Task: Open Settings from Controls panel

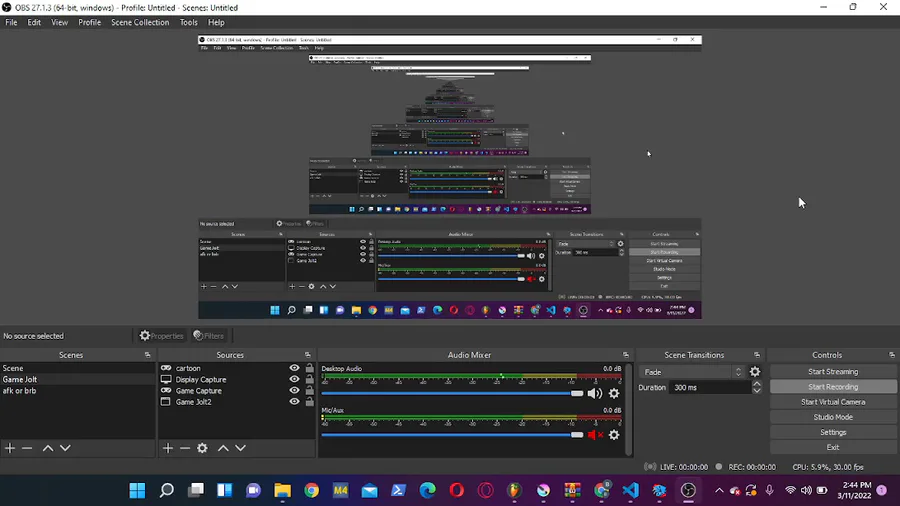Action: (833, 432)
